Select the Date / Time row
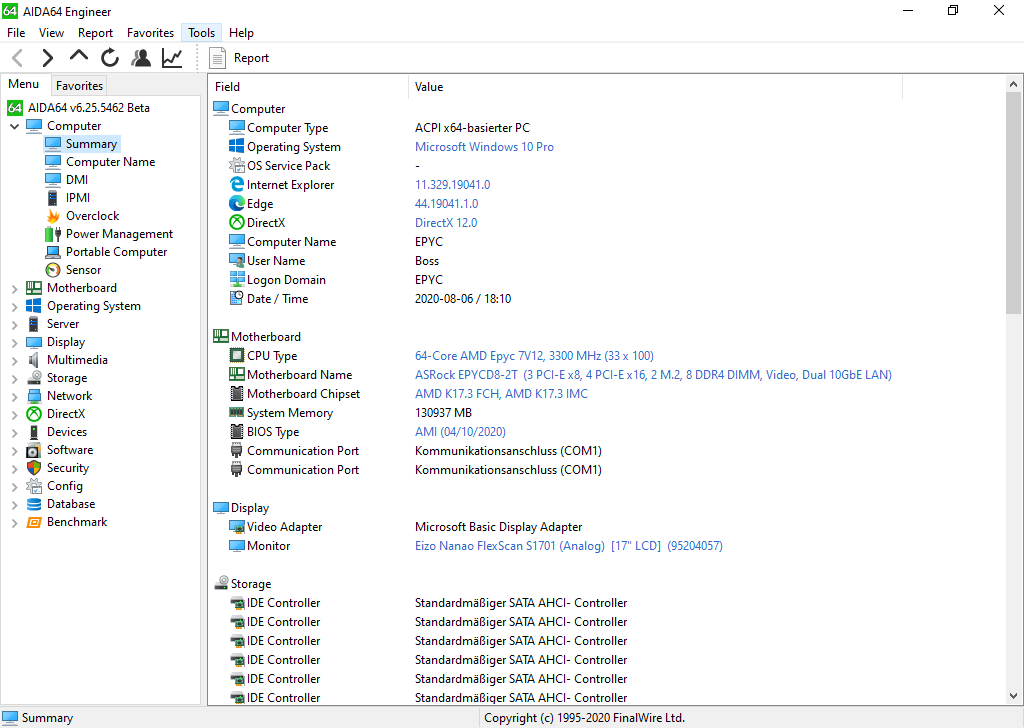Viewport: 1024px width, 728px height. coord(607,299)
